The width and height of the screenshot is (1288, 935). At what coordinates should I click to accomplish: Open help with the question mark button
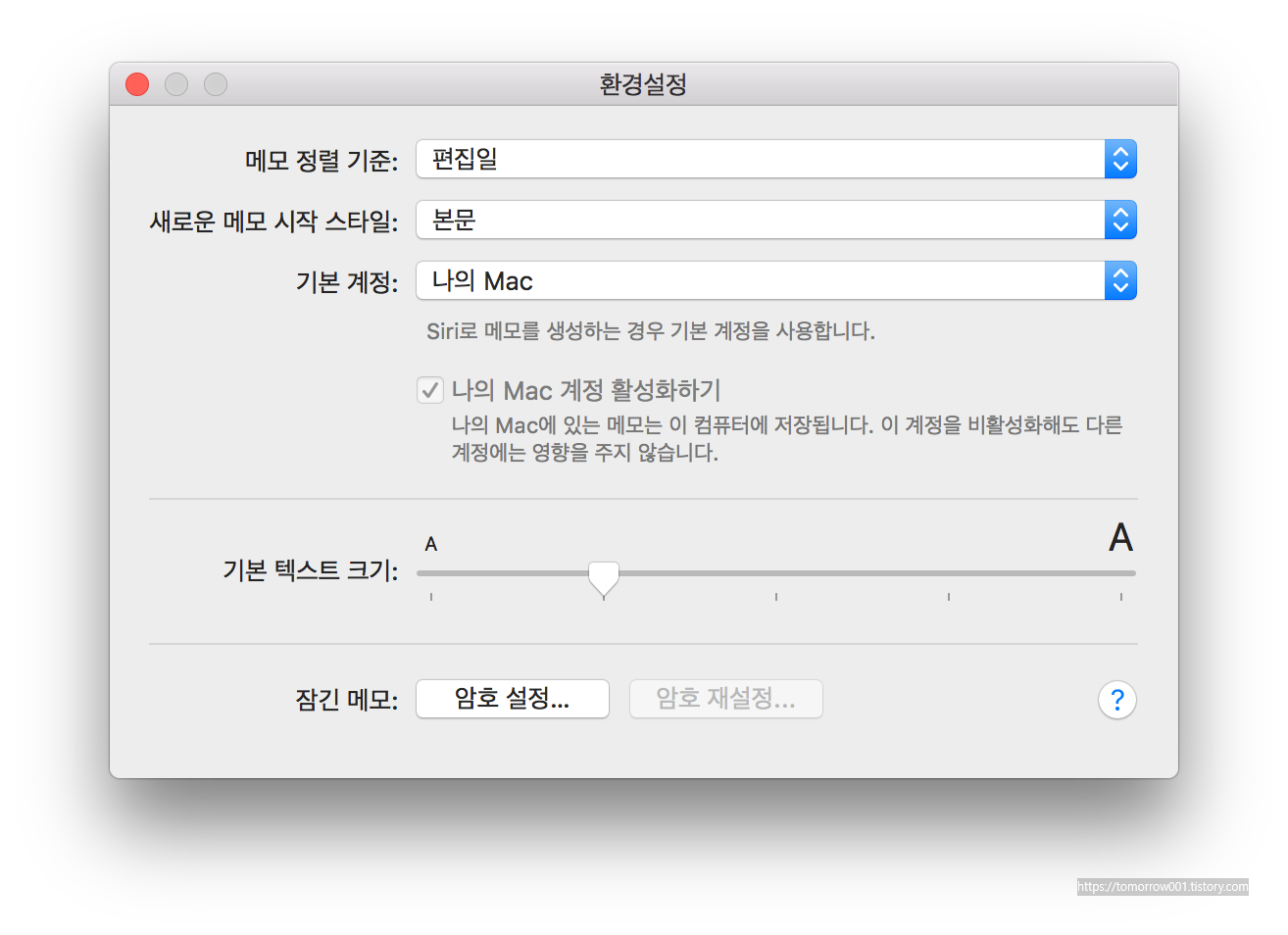(1117, 700)
